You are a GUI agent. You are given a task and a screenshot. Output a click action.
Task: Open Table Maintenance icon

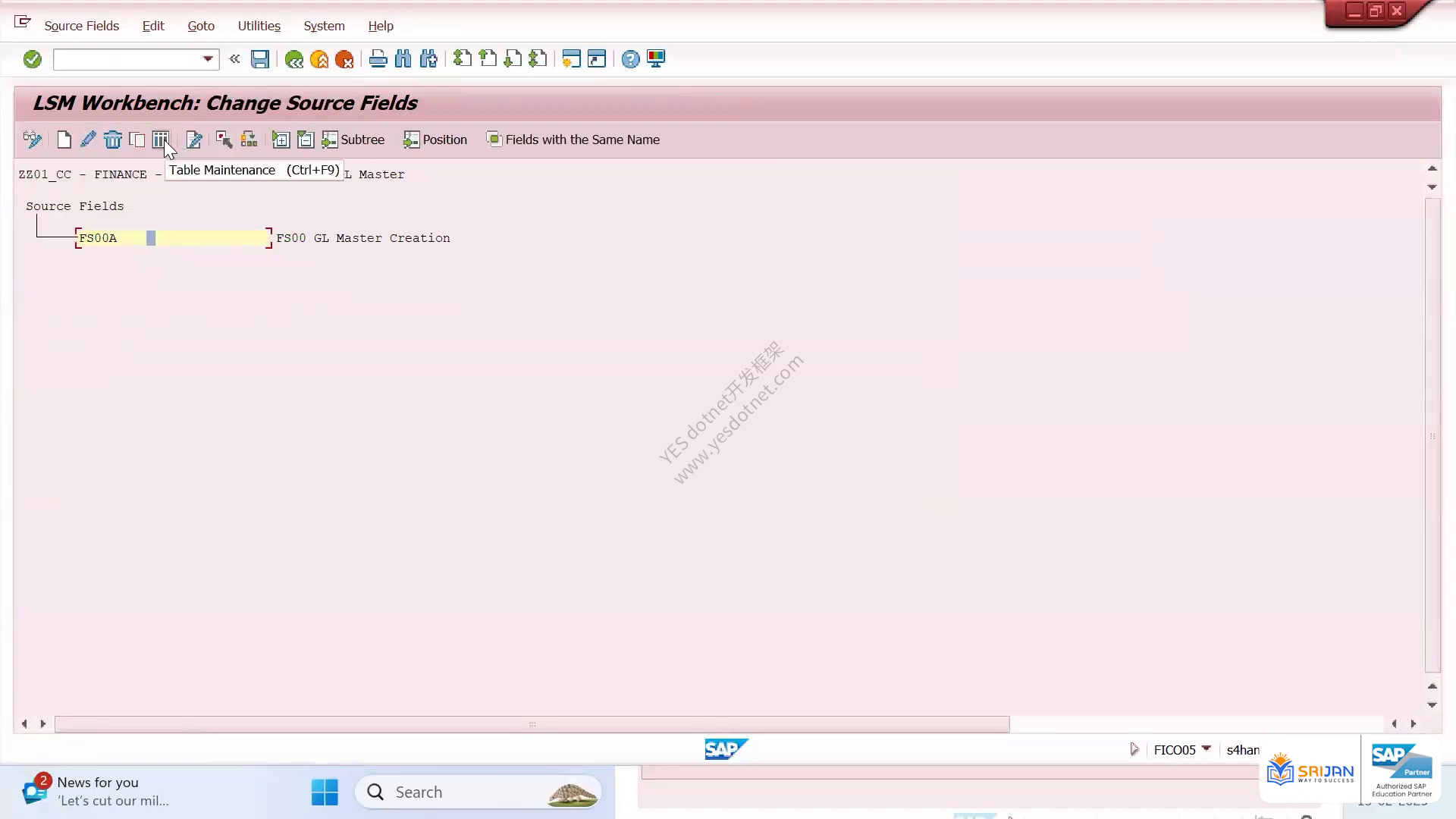click(161, 140)
